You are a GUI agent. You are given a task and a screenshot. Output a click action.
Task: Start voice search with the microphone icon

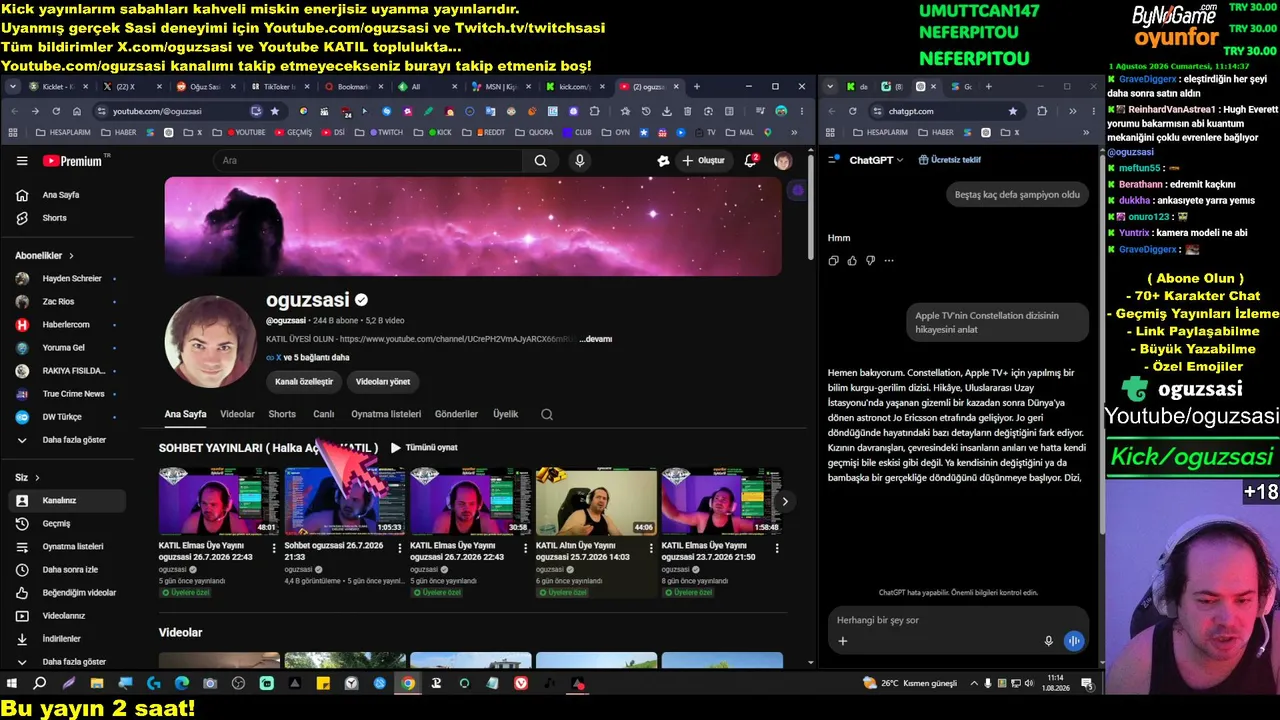[579, 160]
